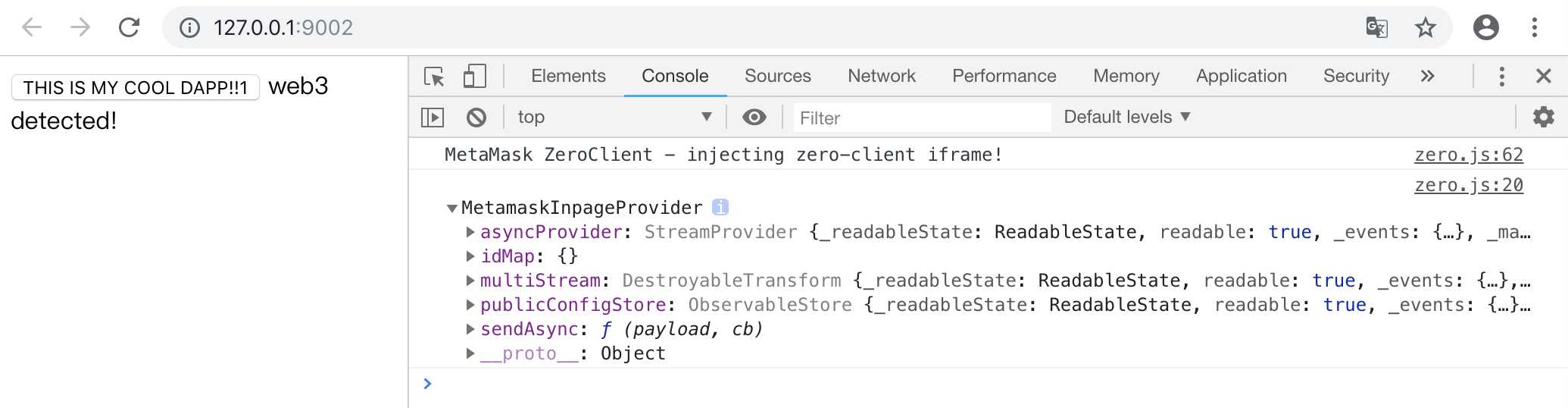Click the translate page icon

[x=1376, y=28]
